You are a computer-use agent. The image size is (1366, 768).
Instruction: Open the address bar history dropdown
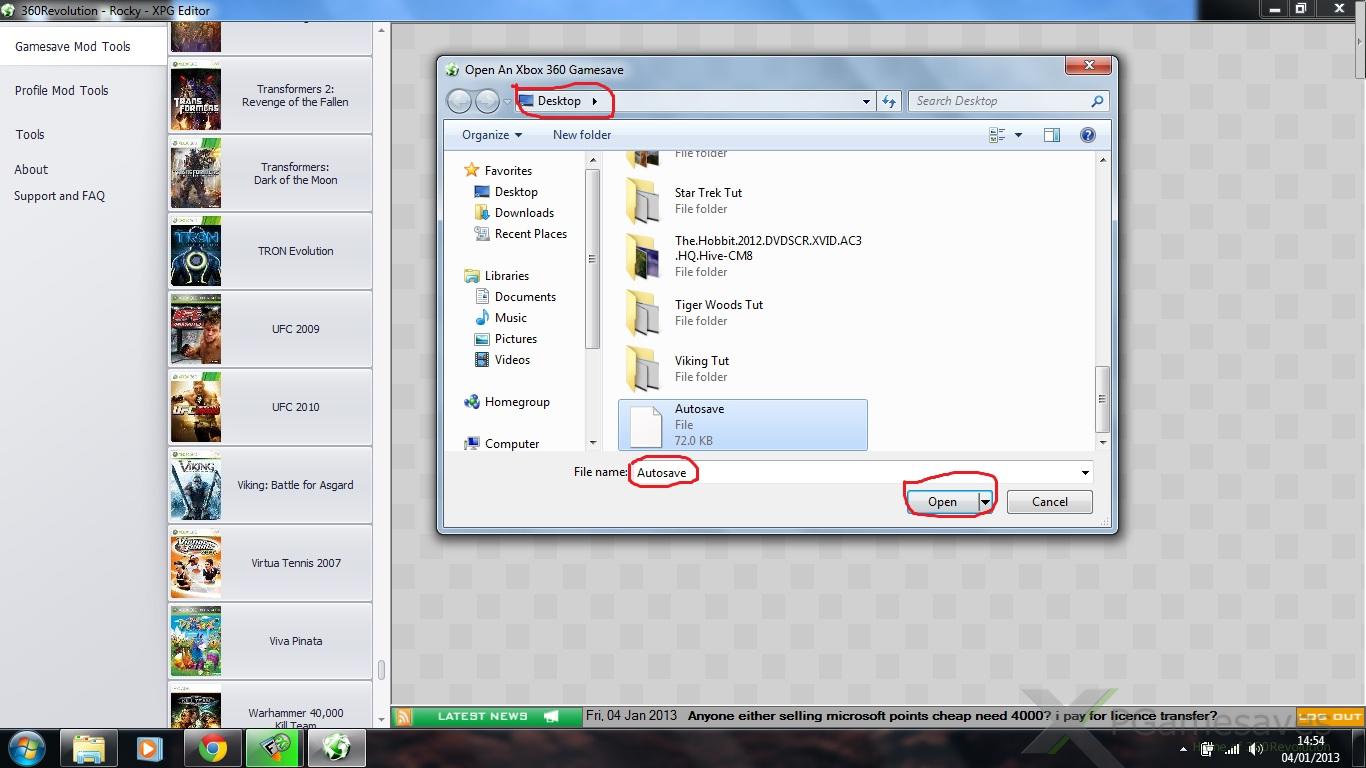866,101
